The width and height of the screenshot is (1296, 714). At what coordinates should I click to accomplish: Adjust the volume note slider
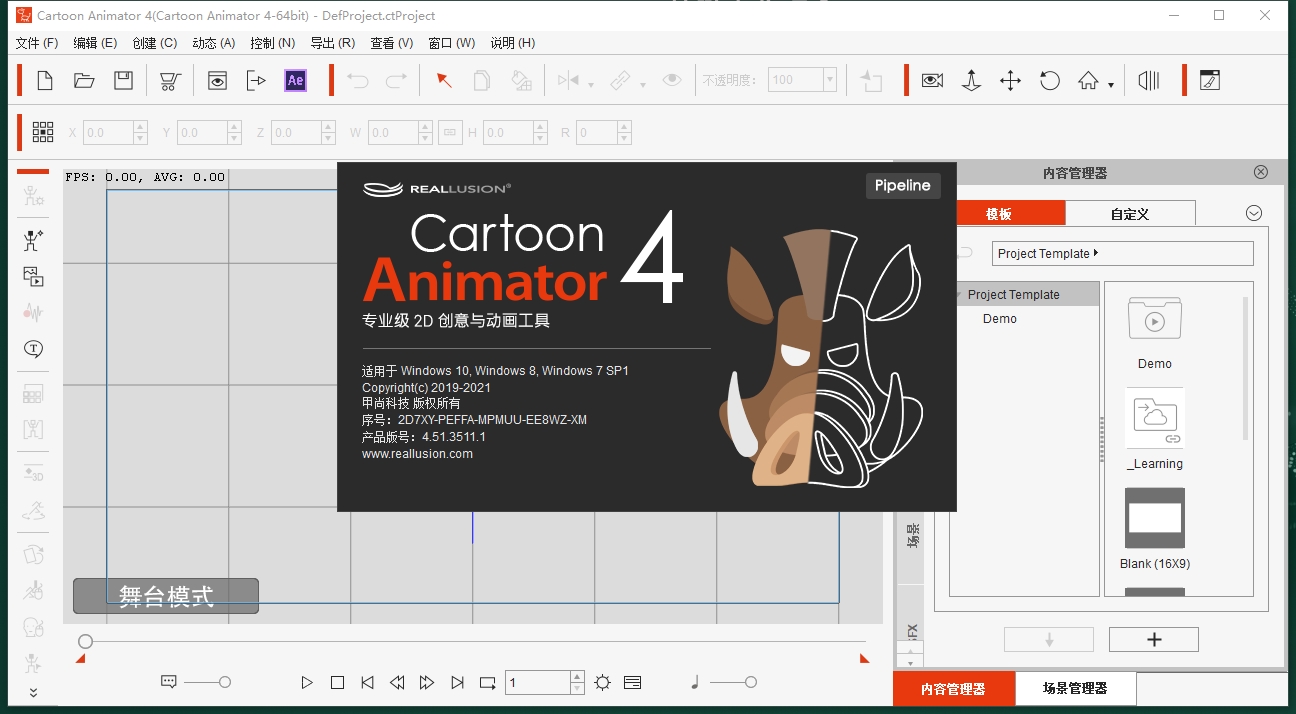[x=750, y=682]
